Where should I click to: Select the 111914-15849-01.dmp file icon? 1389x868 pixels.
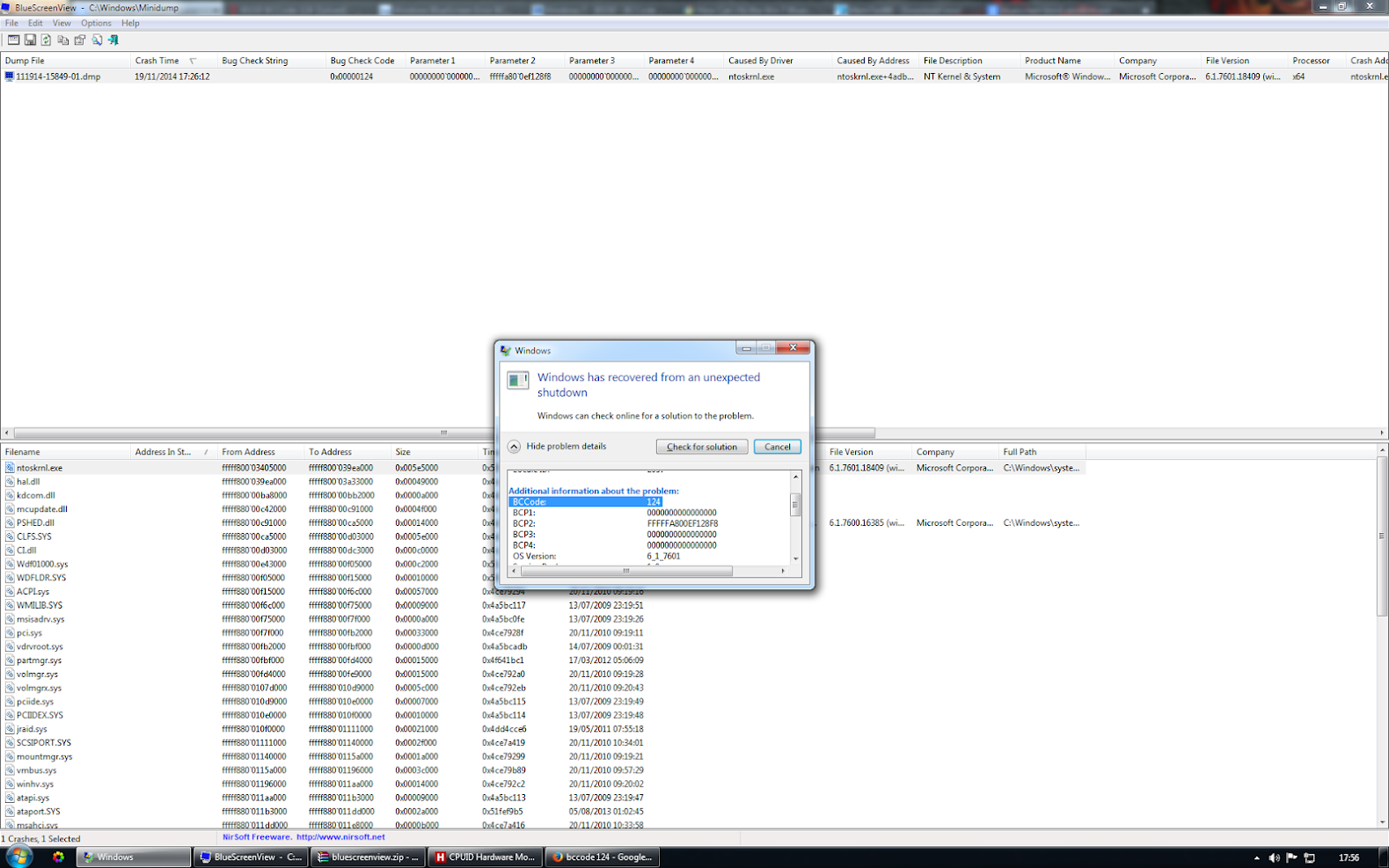[x=10, y=77]
